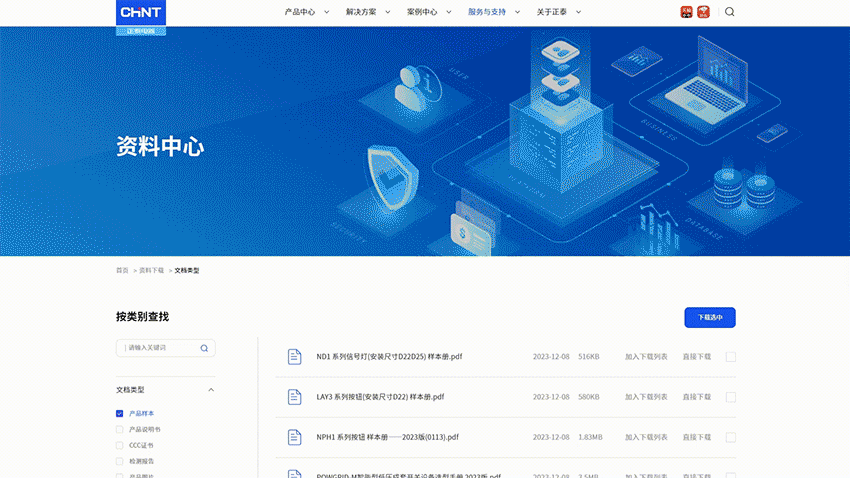This screenshot has width=850, height=478.
Task: Expand the 产品中心 navigation dropdown
Action: tap(305, 12)
